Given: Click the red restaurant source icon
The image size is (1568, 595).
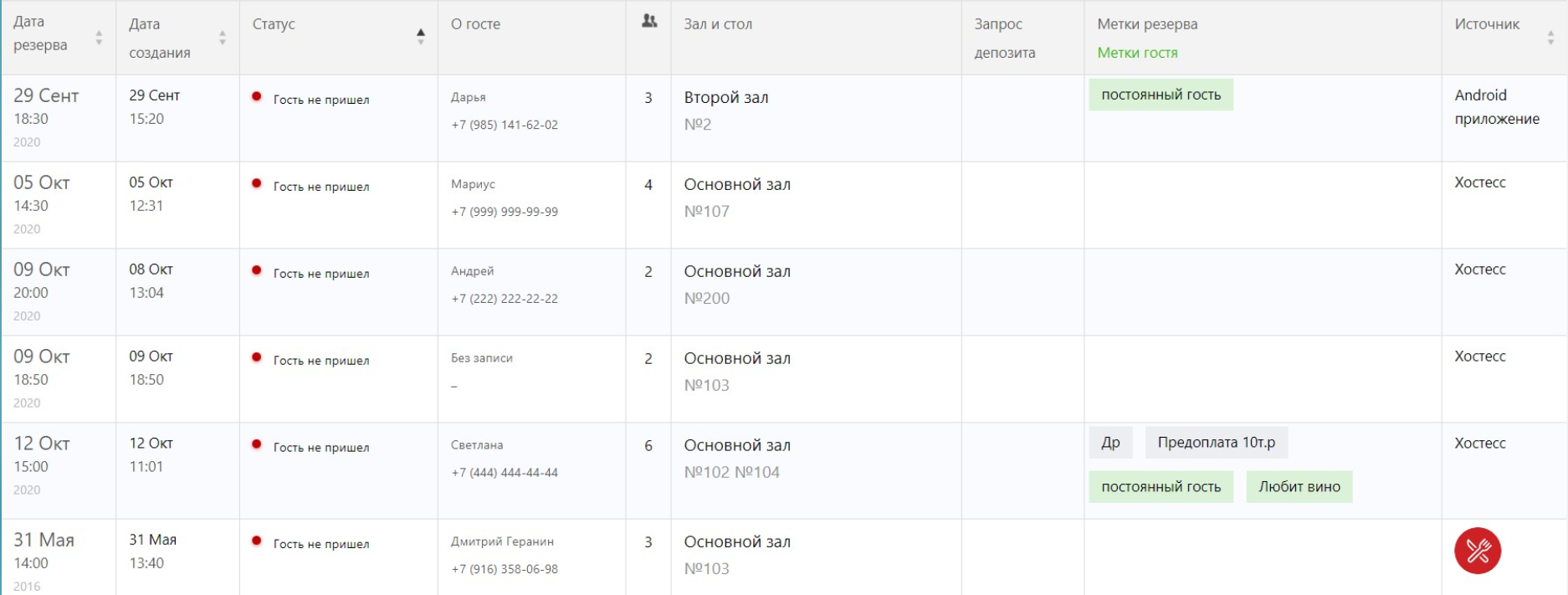Looking at the screenshot, I should pos(1477,551).
